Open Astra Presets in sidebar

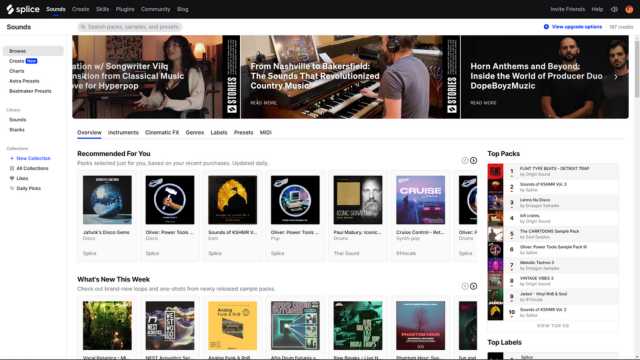click(24, 81)
